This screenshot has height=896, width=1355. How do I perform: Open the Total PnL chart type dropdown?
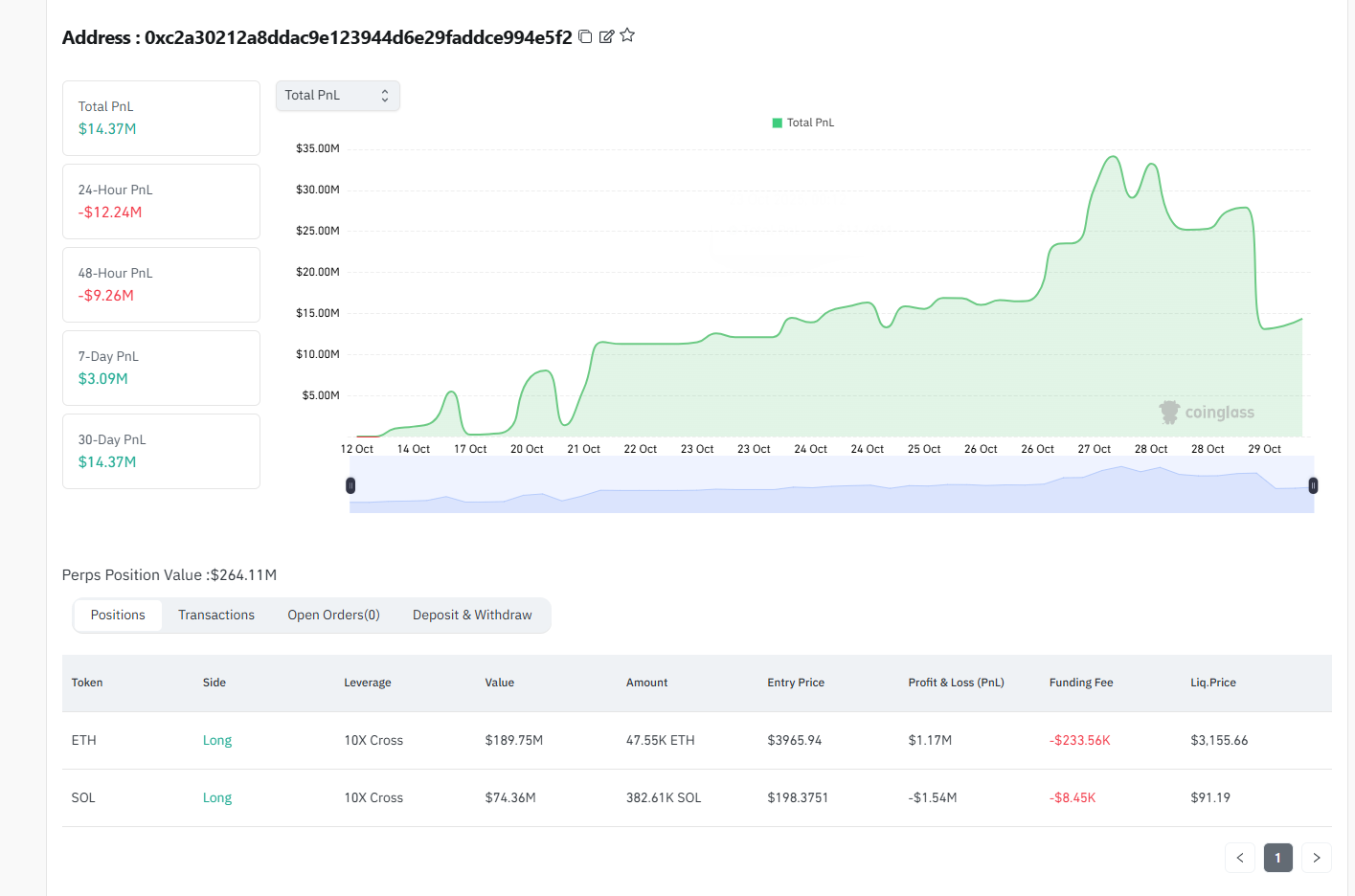click(337, 96)
